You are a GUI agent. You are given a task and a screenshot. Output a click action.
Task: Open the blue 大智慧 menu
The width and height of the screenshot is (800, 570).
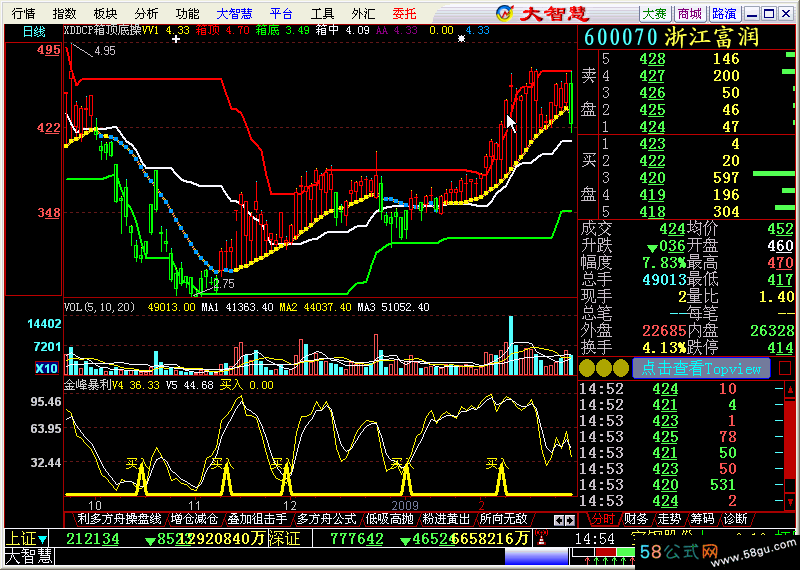point(235,13)
